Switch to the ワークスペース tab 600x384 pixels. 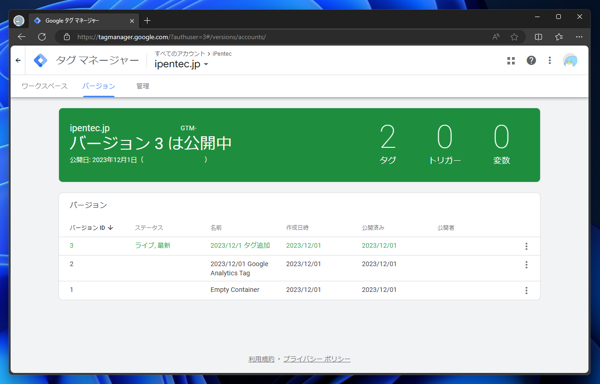[44, 86]
